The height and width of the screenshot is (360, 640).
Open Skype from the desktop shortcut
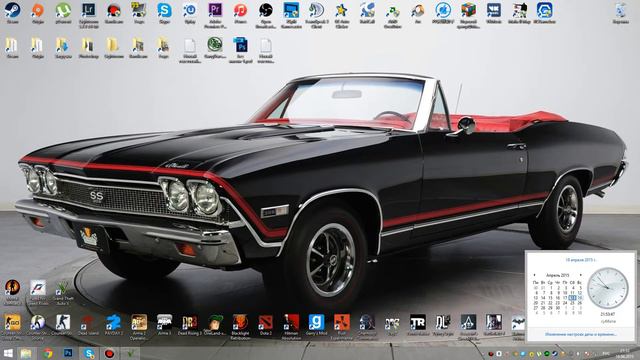pyautogui.click(x=164, y=13)
